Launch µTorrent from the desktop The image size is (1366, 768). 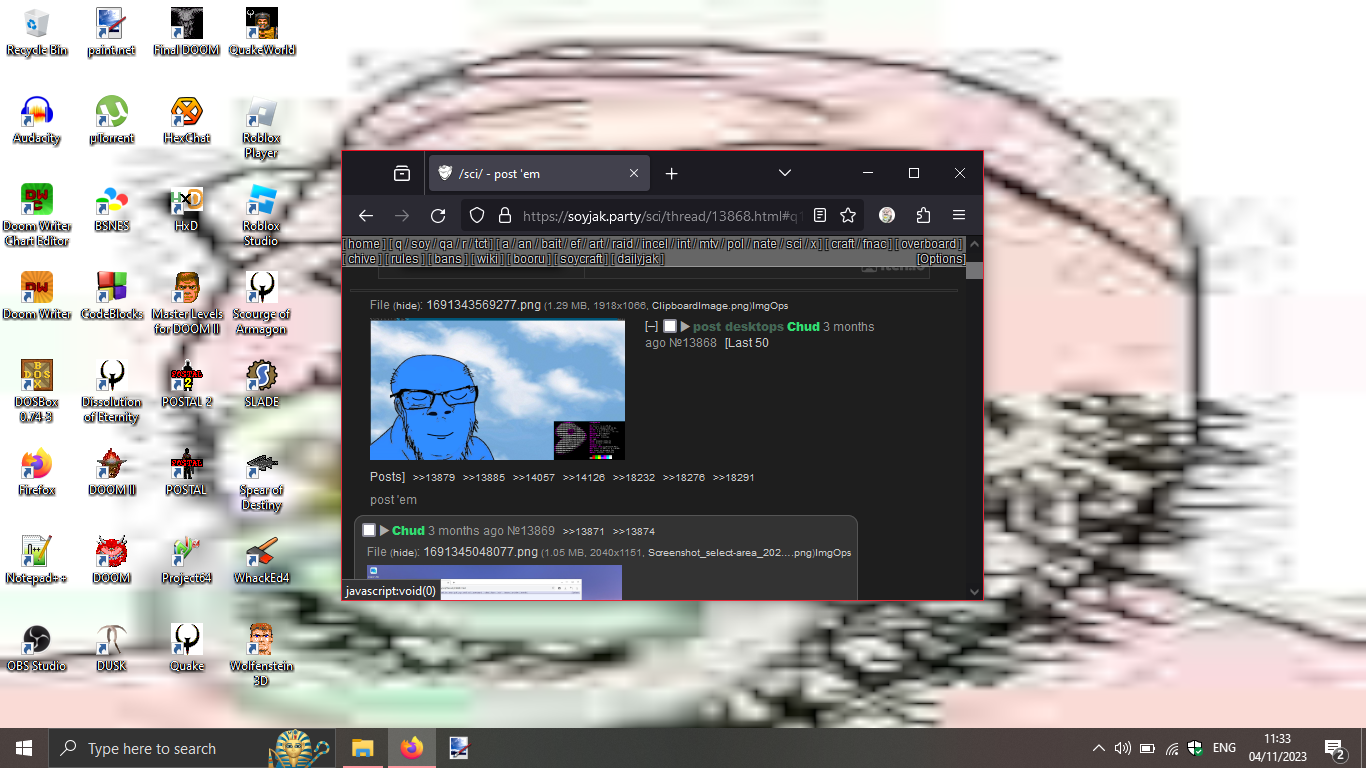click(111, 120)
